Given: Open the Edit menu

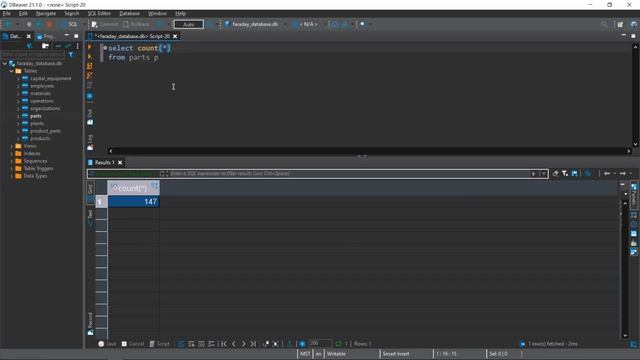Looking at the screenshot, I should point(23,13).
